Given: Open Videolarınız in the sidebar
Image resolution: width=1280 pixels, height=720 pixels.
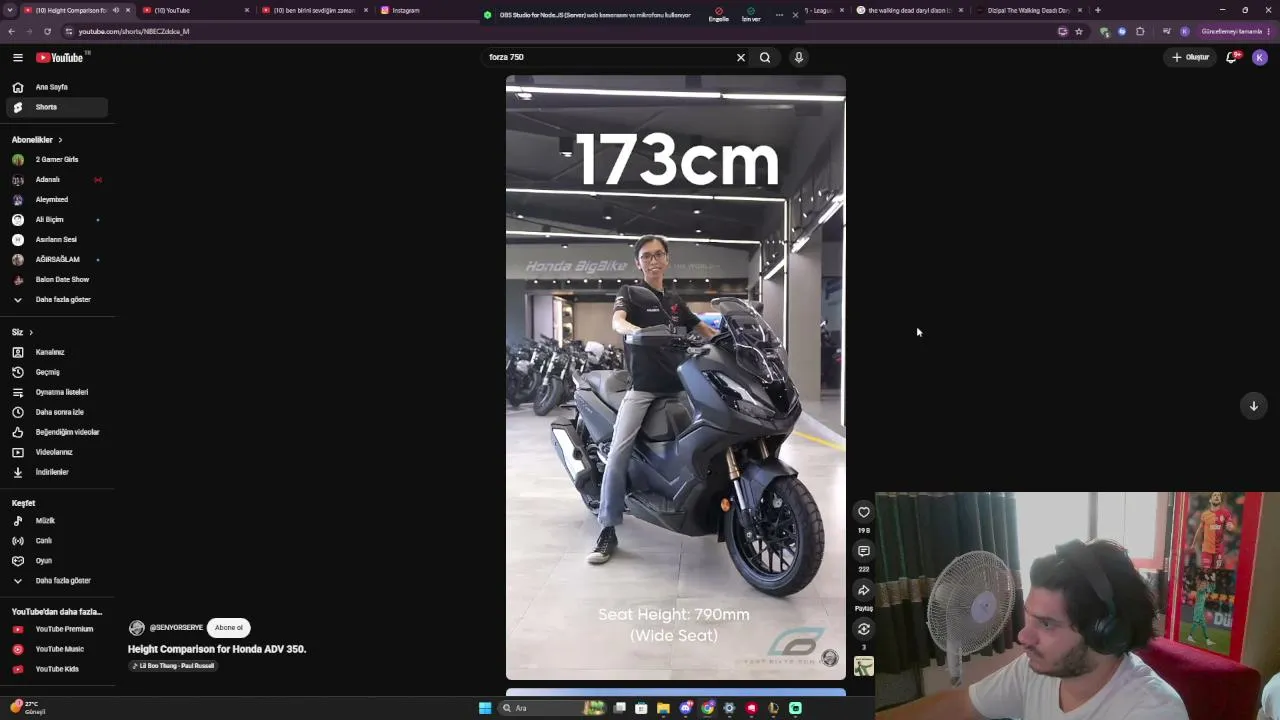Looking at the screenshot, I should pos(57,452).
